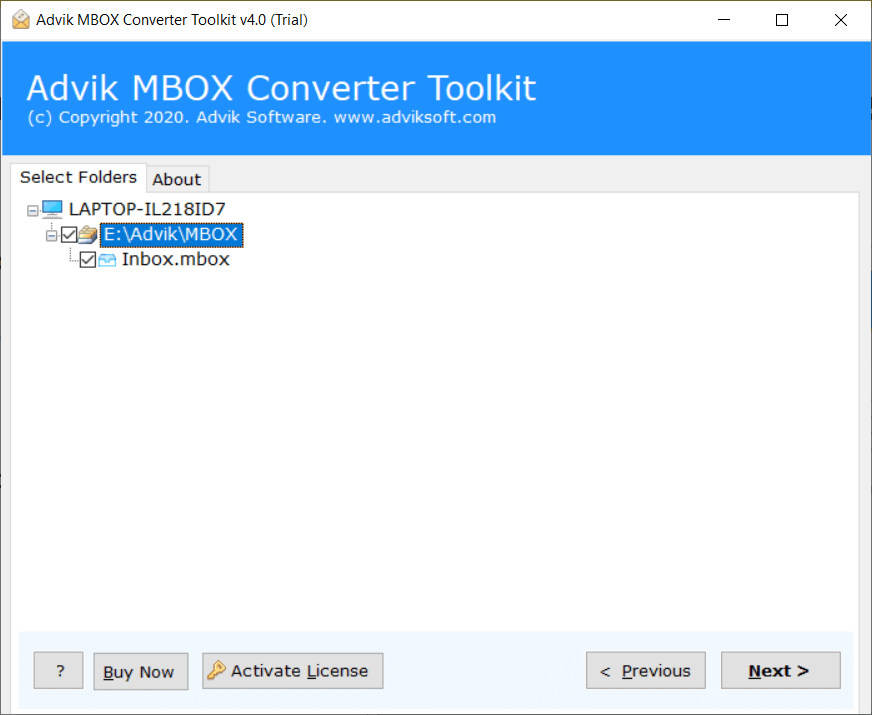Click the Advik envelope app icon
This screenshot has width=872, height=715.
[x=21, y=19]
